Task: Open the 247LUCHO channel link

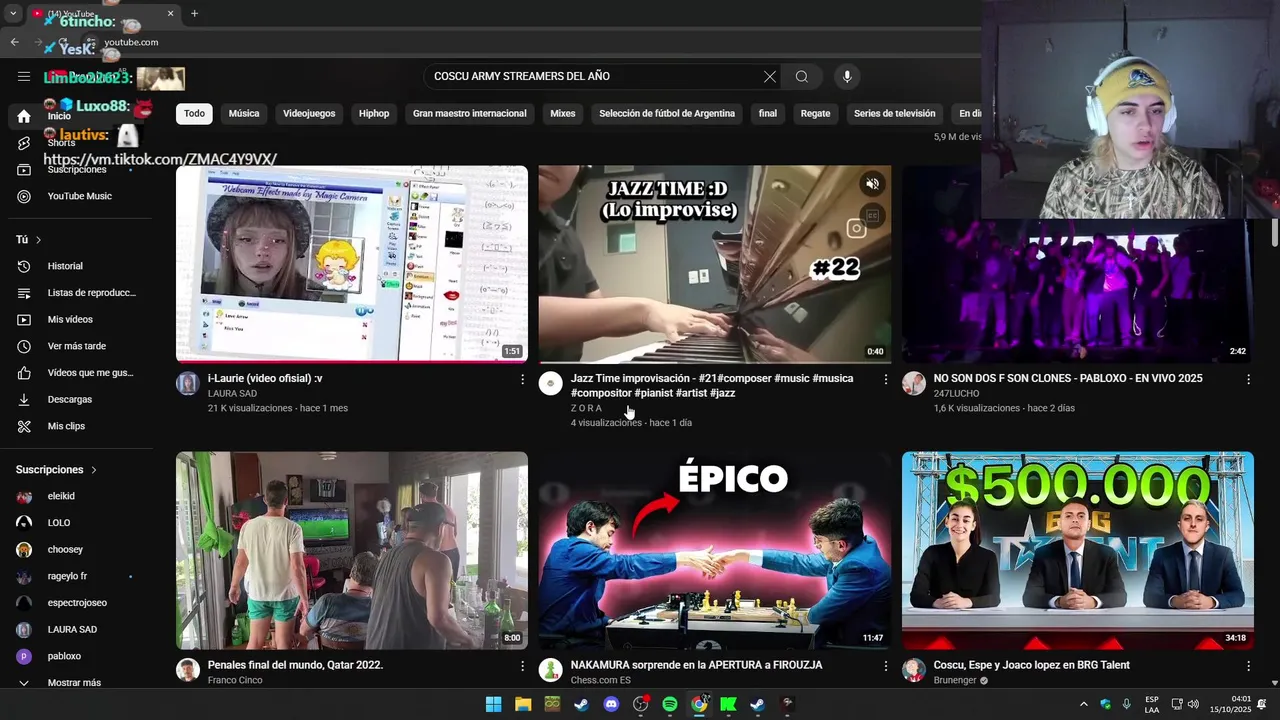Action: click(x=959, y=394)
